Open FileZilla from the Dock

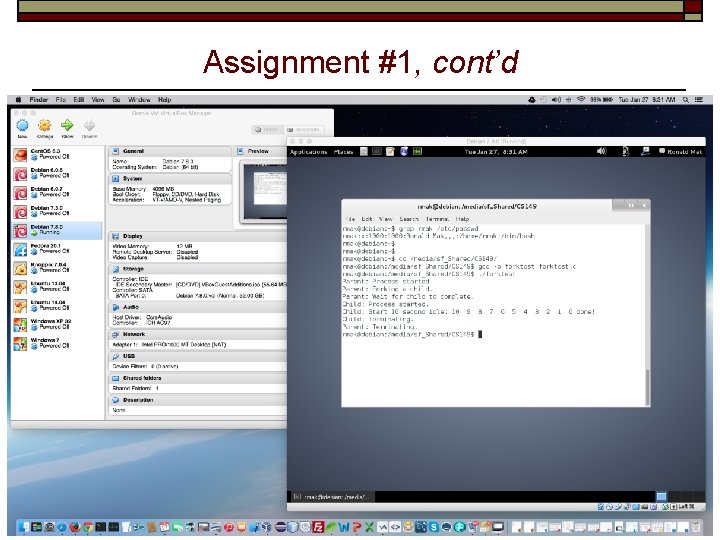pos(318,527)
